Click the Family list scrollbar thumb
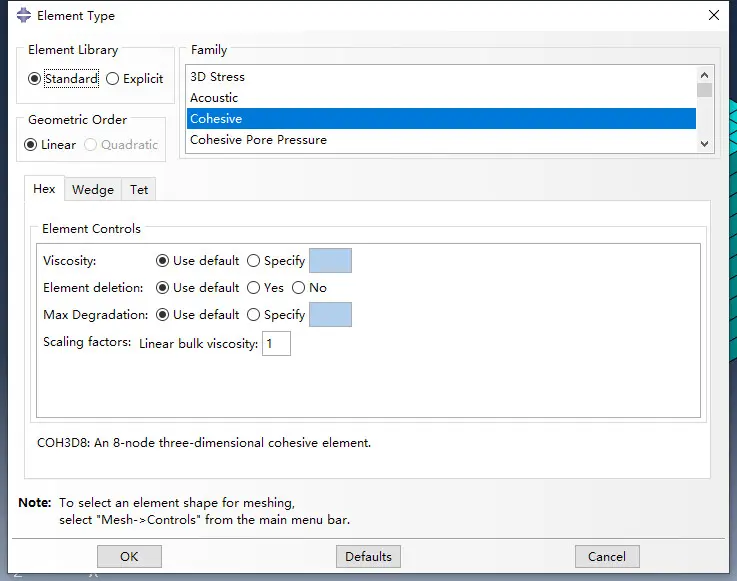The width and height of the screenshot is (737, 581). (704, 90)
